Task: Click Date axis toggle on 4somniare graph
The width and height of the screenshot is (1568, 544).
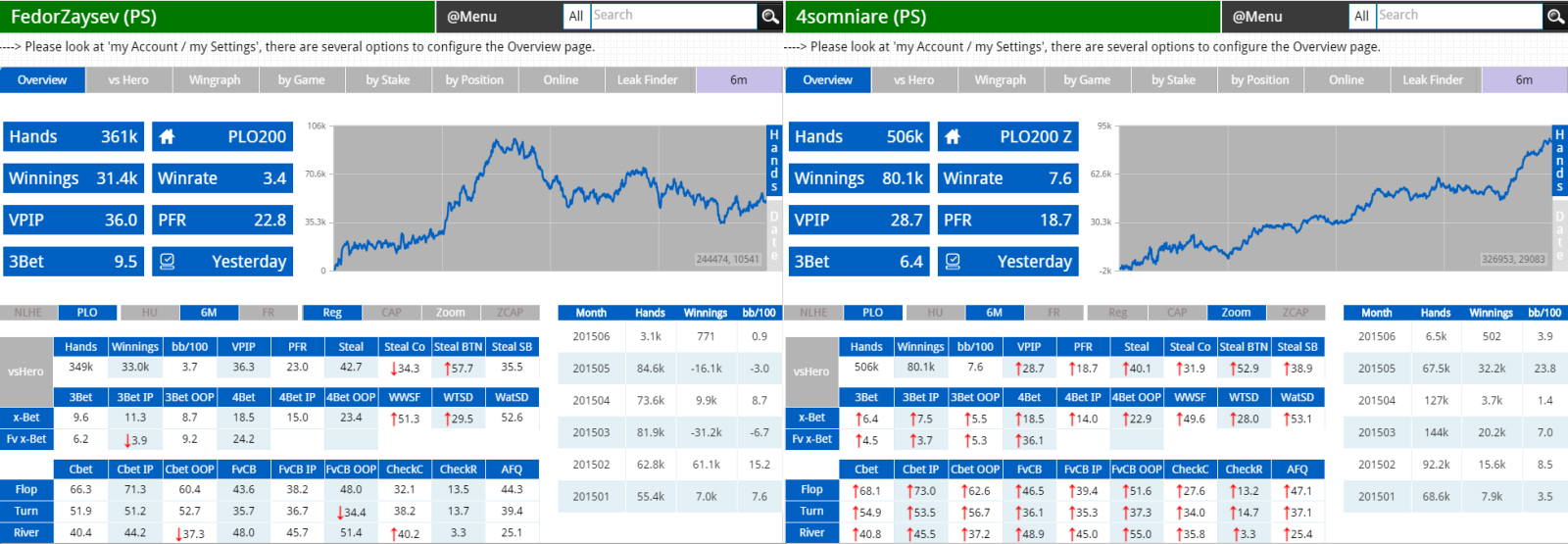Action: (x=1560, y=235)
